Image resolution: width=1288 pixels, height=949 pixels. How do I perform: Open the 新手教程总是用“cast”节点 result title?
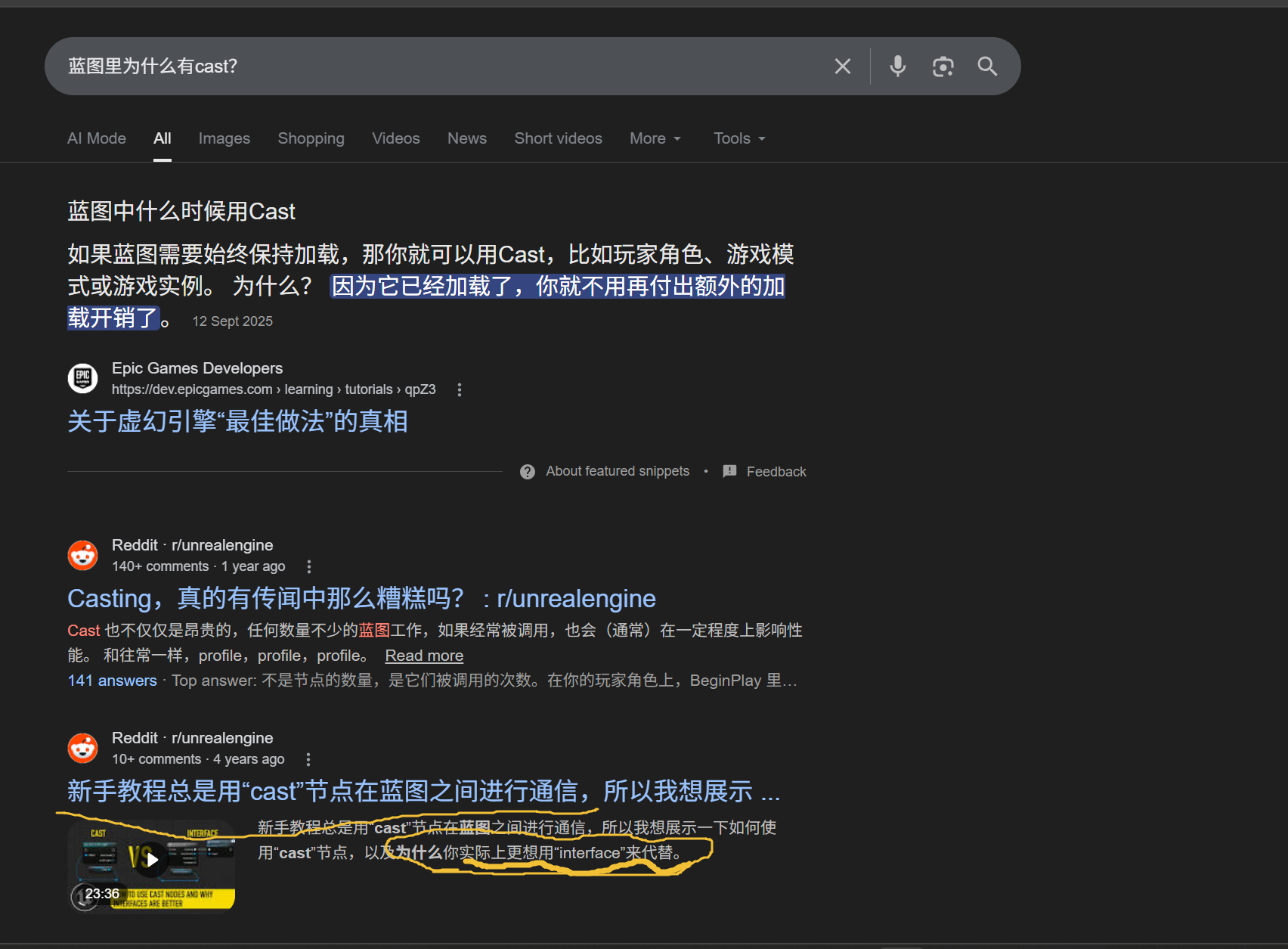pos(423,791)
